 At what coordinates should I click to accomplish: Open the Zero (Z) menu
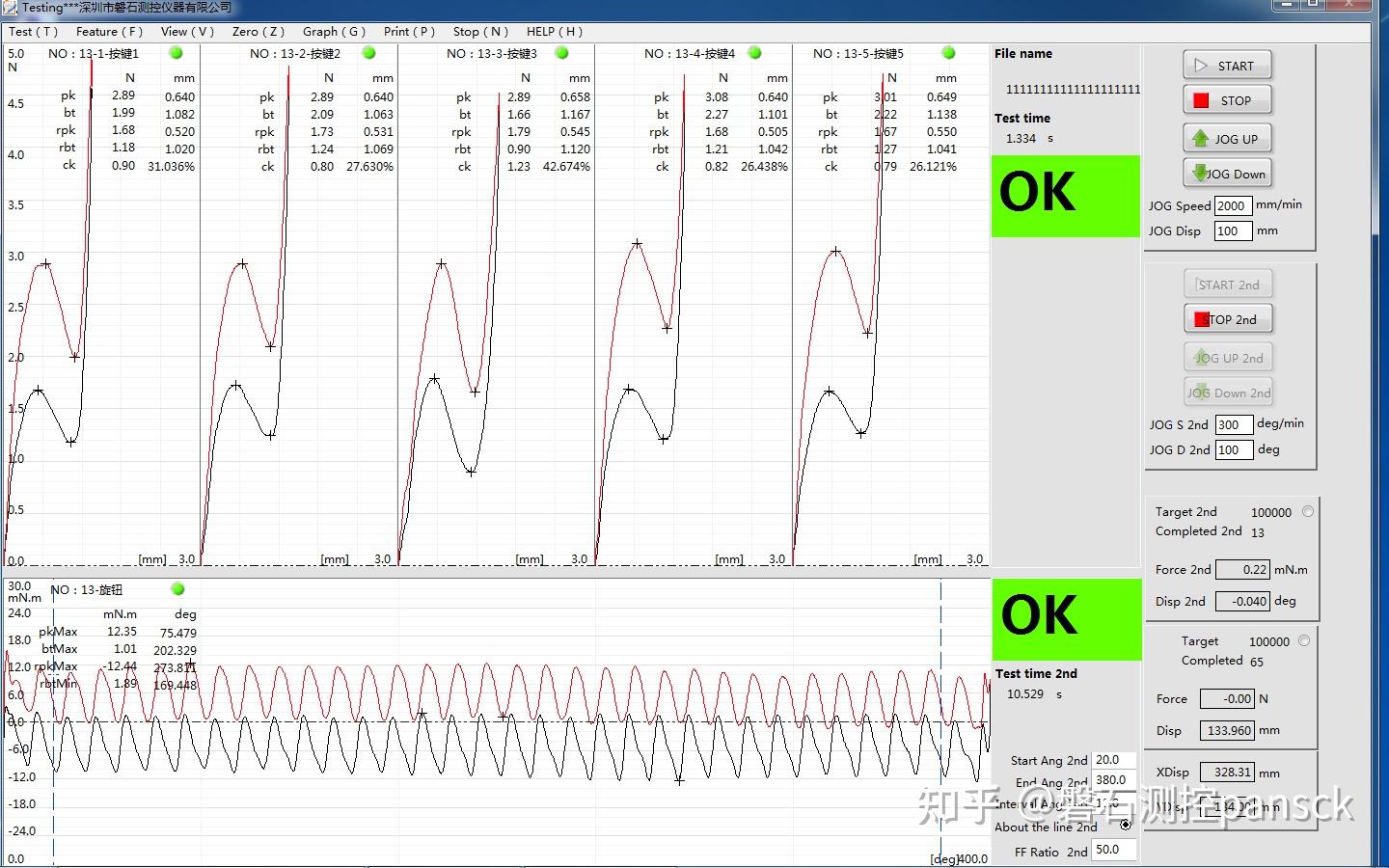coord(259,31)
